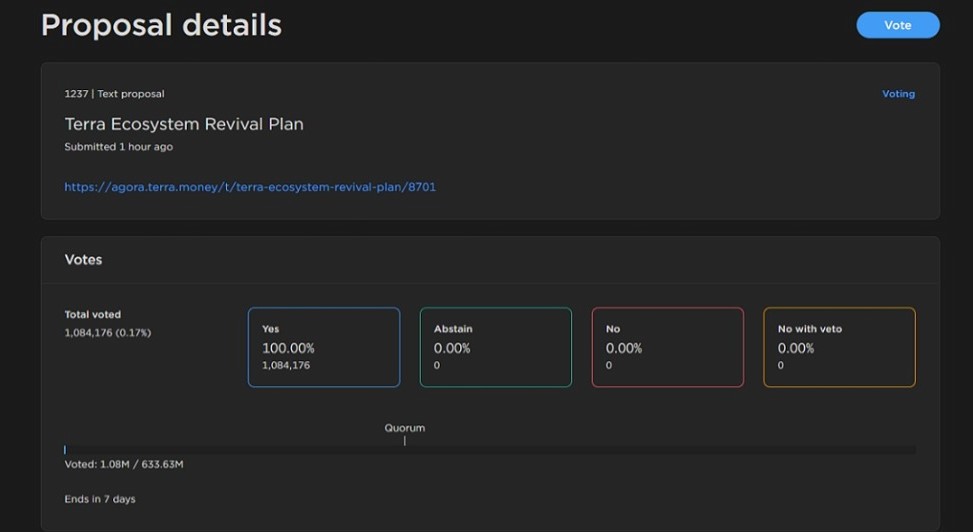
Task: Click the 100.00% Yes percentage
Action: pyautogui.click(x=288, y=348)
